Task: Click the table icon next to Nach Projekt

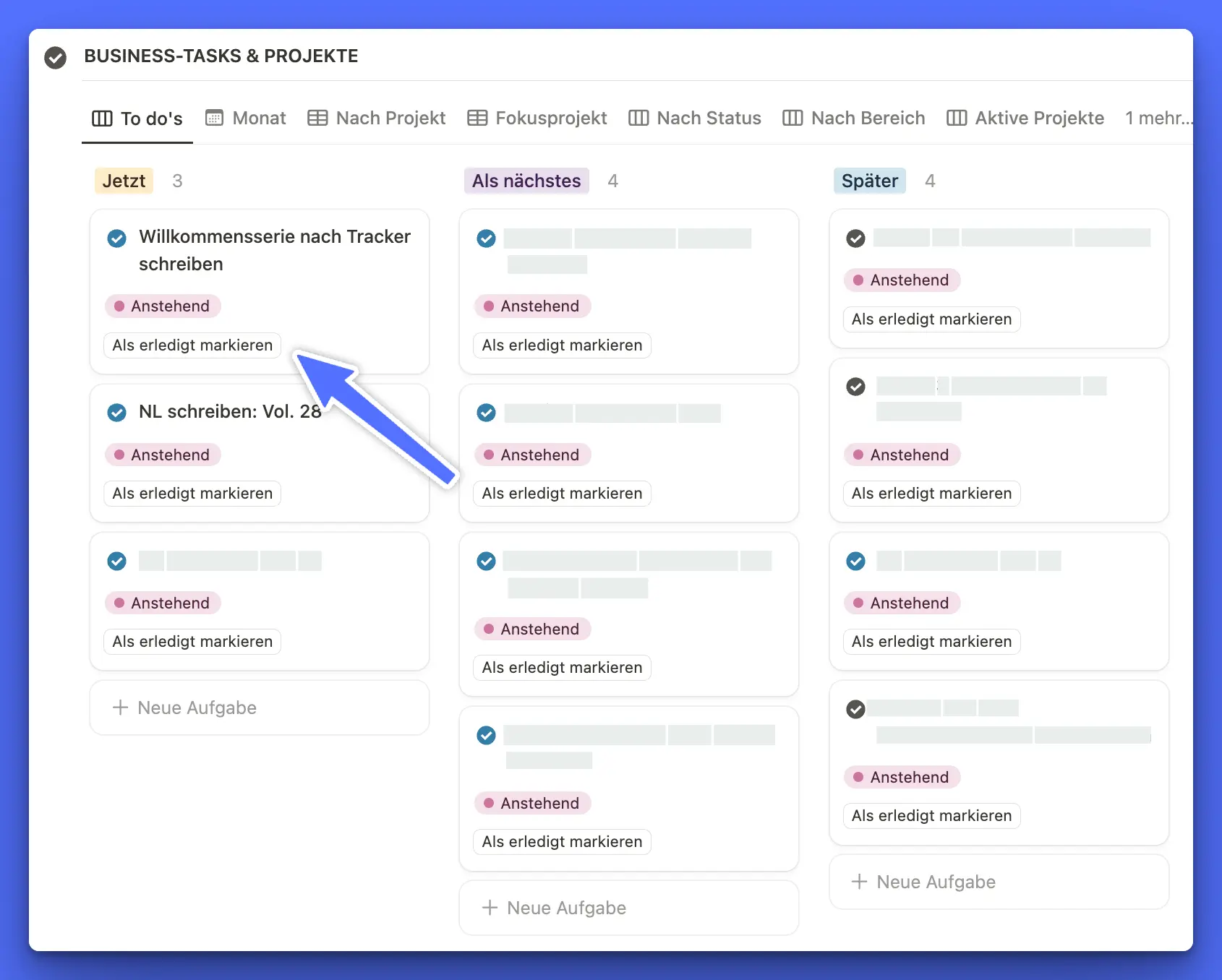Action: [317, 118]
